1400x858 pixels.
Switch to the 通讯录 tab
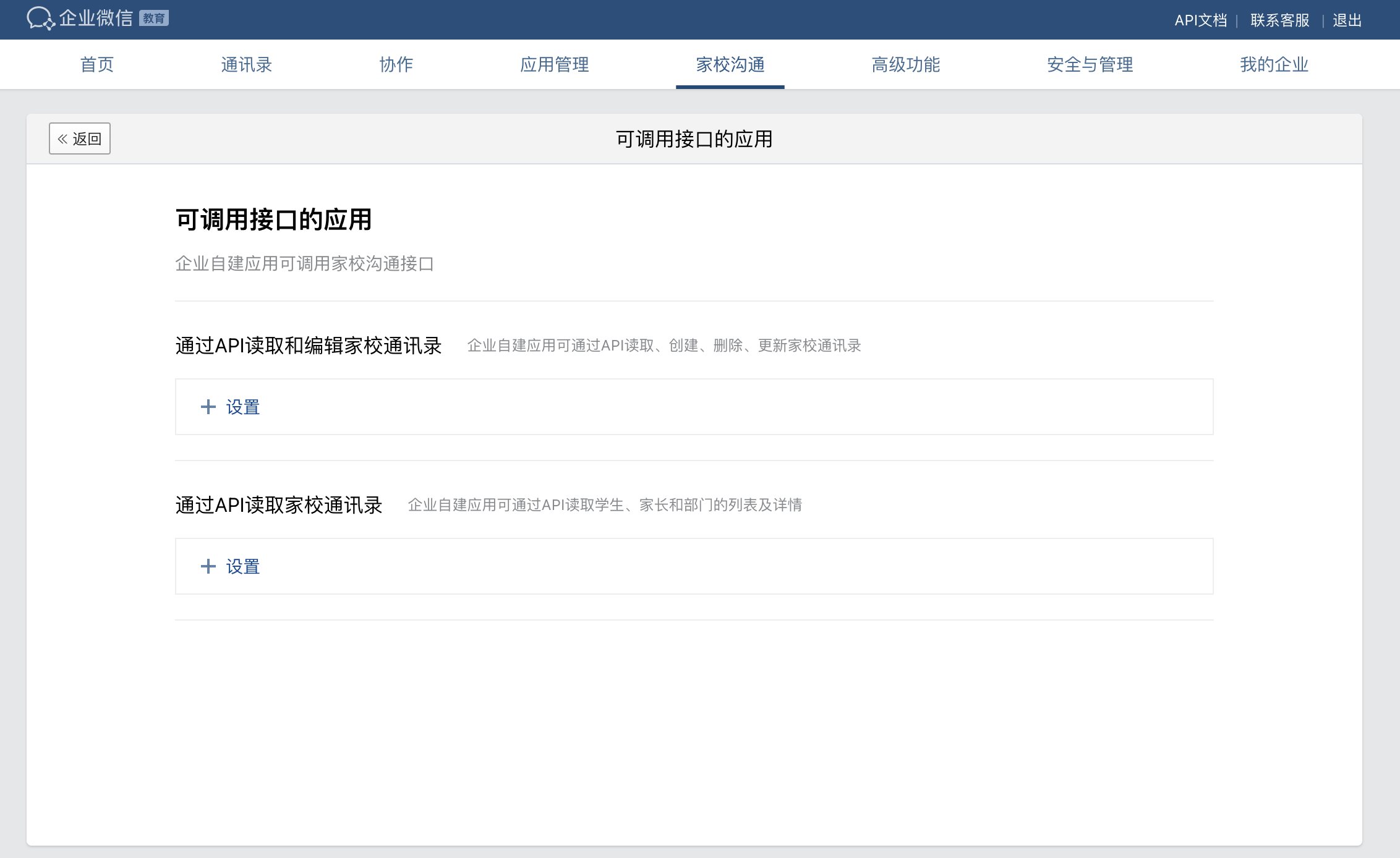[246, 64]
